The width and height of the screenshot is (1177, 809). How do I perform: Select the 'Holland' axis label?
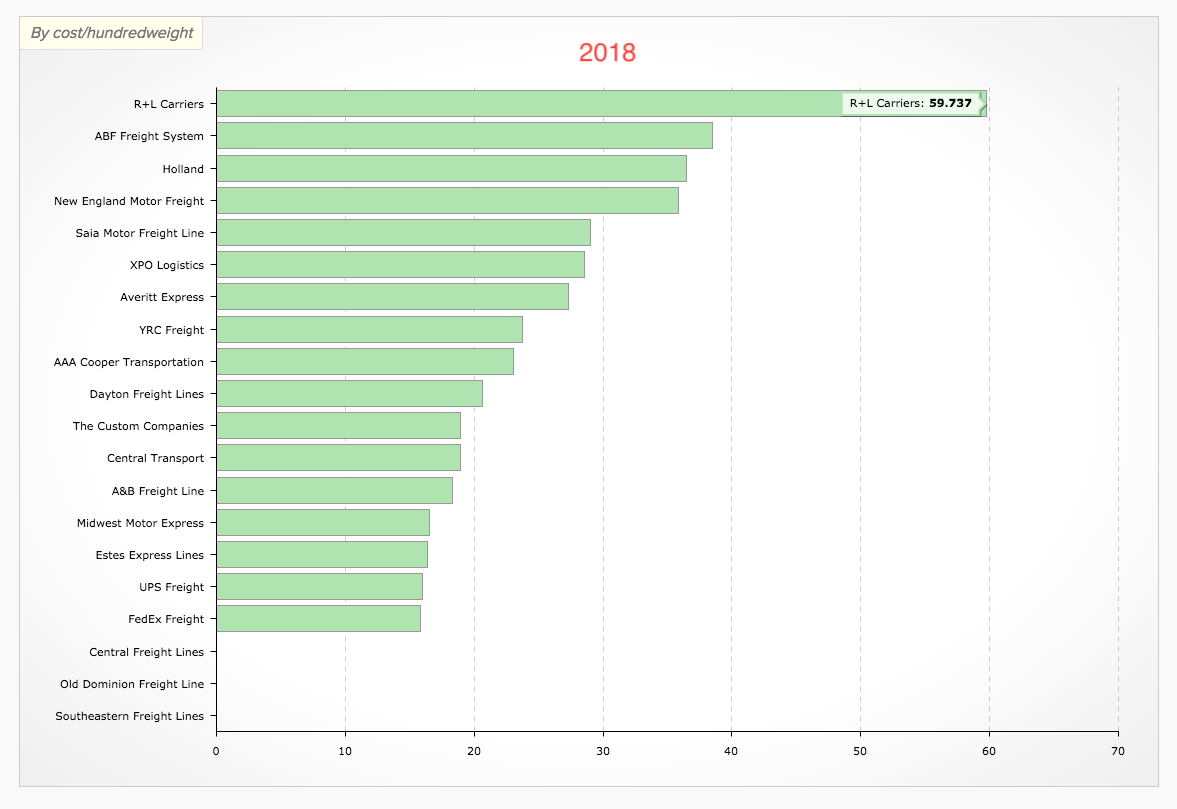pyautogui.click(x=183, y=169)
